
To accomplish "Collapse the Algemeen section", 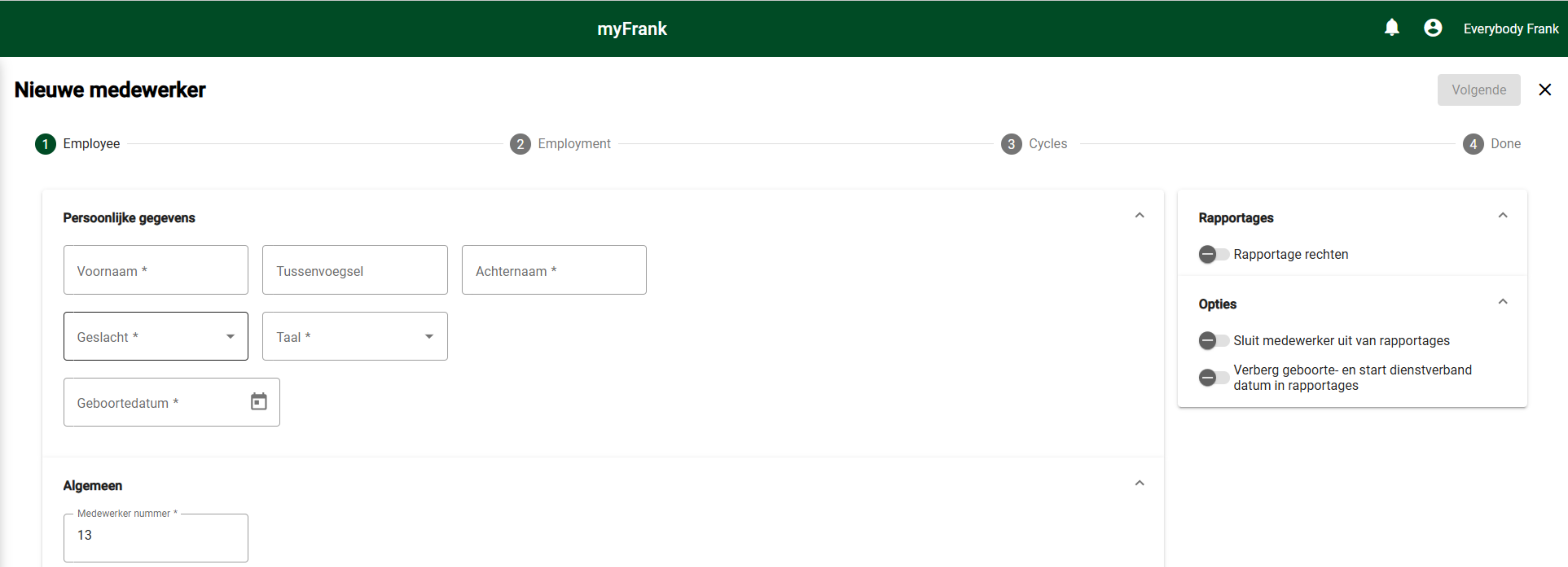I will click(1139, 483).
